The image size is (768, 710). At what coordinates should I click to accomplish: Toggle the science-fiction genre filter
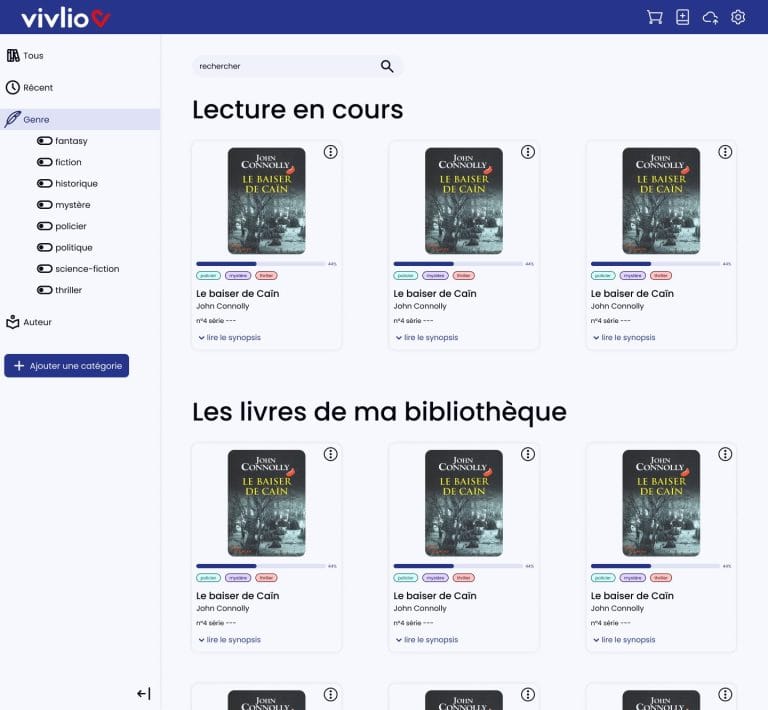click(45, 269)
